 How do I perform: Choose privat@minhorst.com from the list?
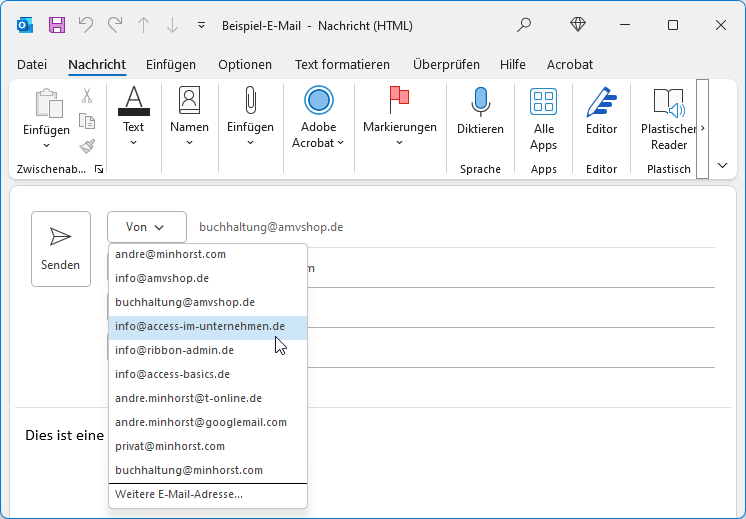pos(170,446)
